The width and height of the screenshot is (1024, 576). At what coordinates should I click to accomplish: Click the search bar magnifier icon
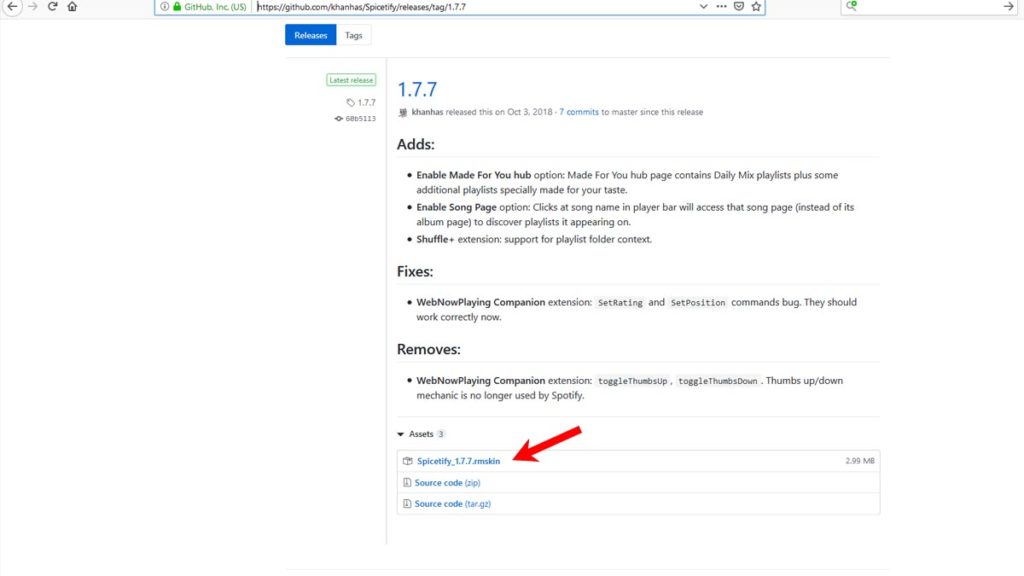point(852,6)
